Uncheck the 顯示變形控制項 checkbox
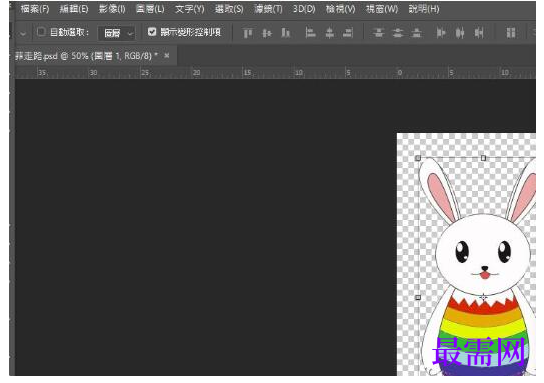 (152, 32)
